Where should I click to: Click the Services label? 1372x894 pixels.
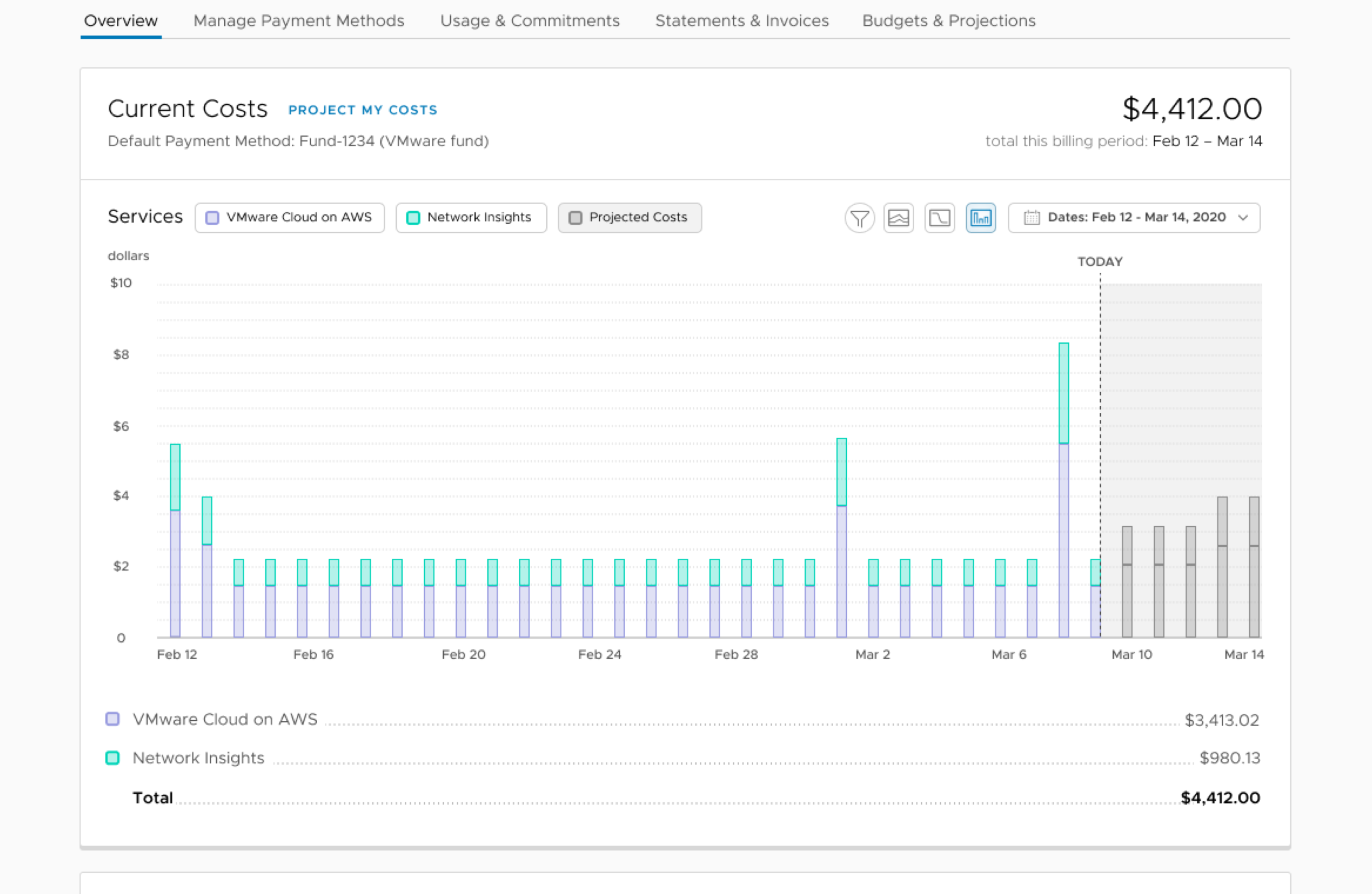(145, 216)
